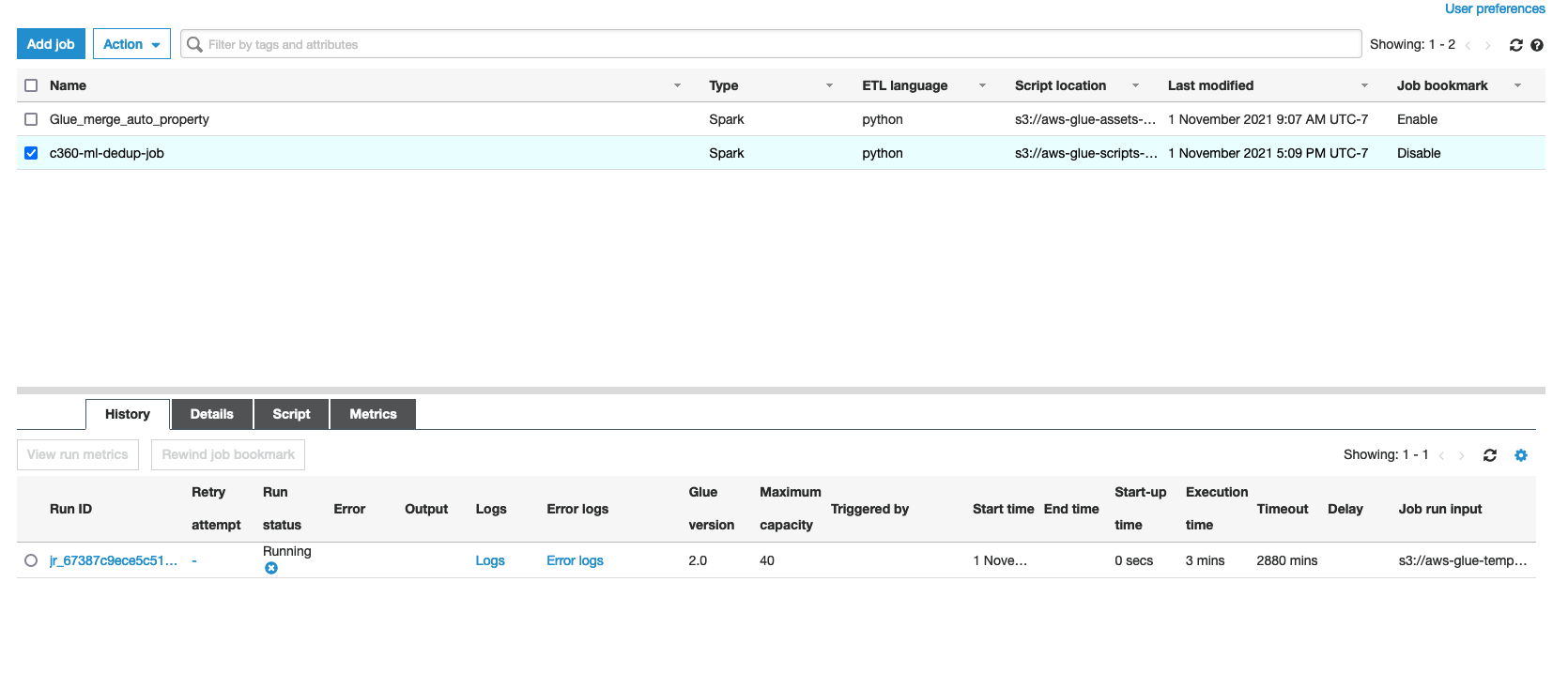Expand the Name column sort arrow
This screenshot has width=1568, height=674.
[x=677, y=85]
